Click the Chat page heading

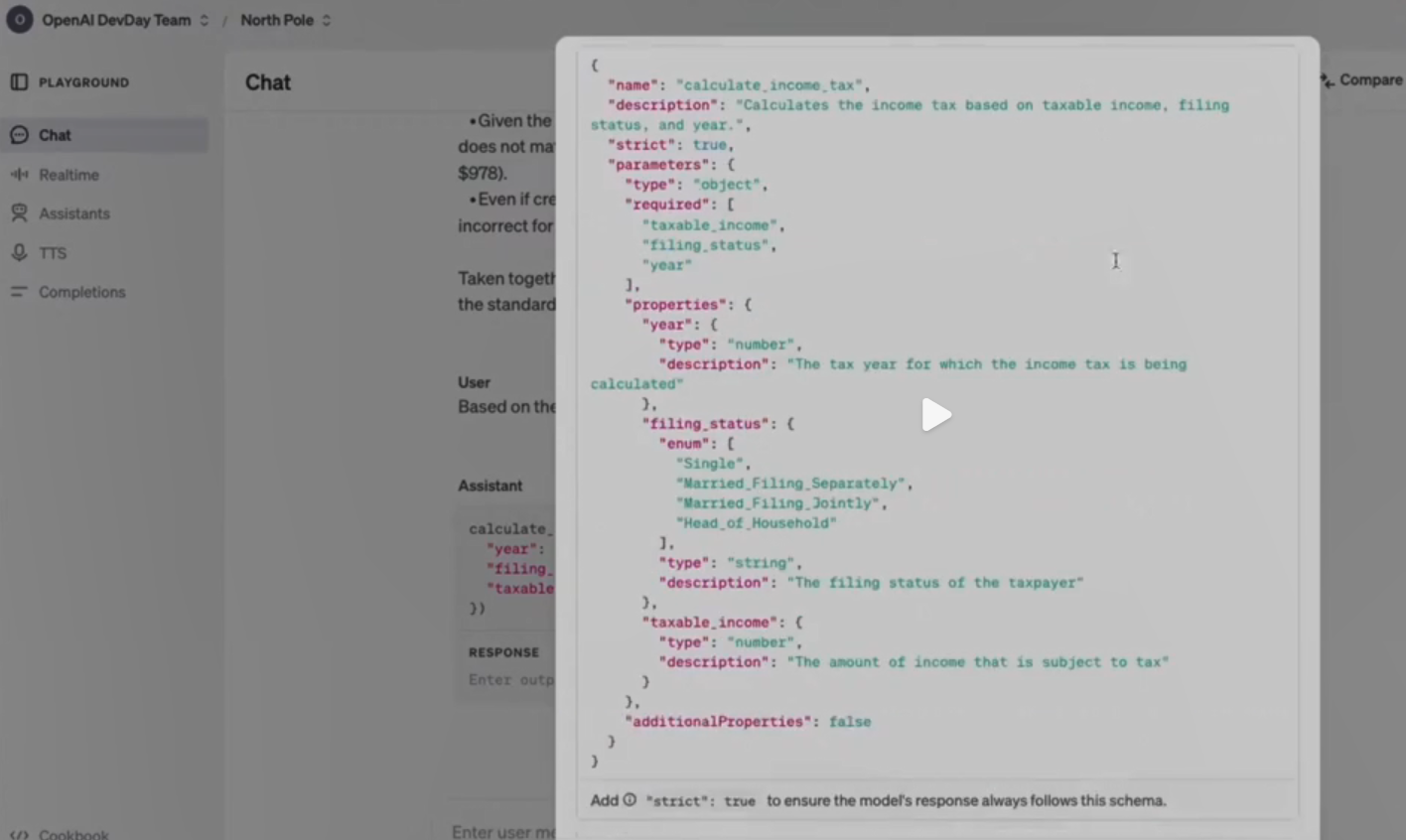point(268,82)
